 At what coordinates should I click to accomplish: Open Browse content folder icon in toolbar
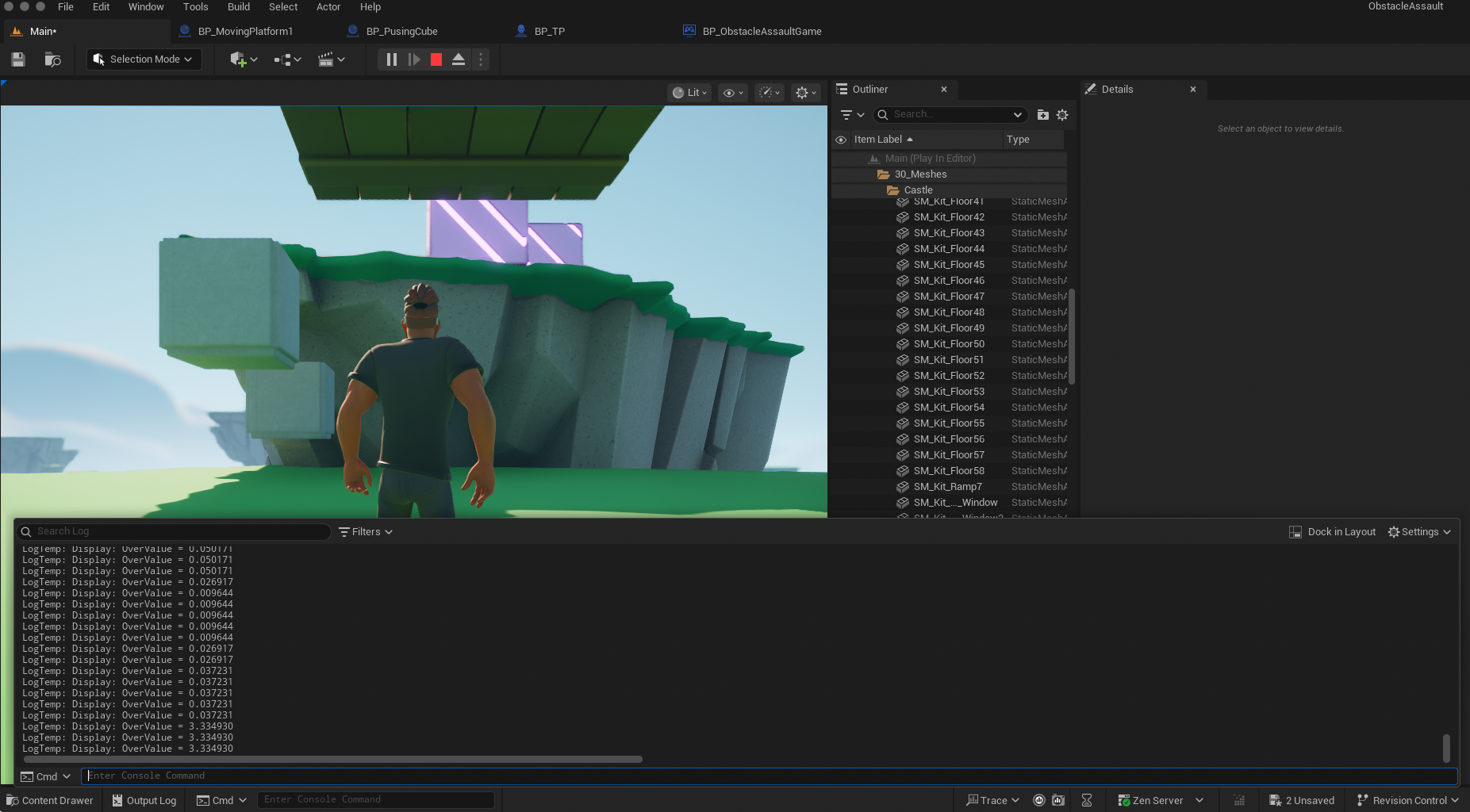[x=53, y=59]
